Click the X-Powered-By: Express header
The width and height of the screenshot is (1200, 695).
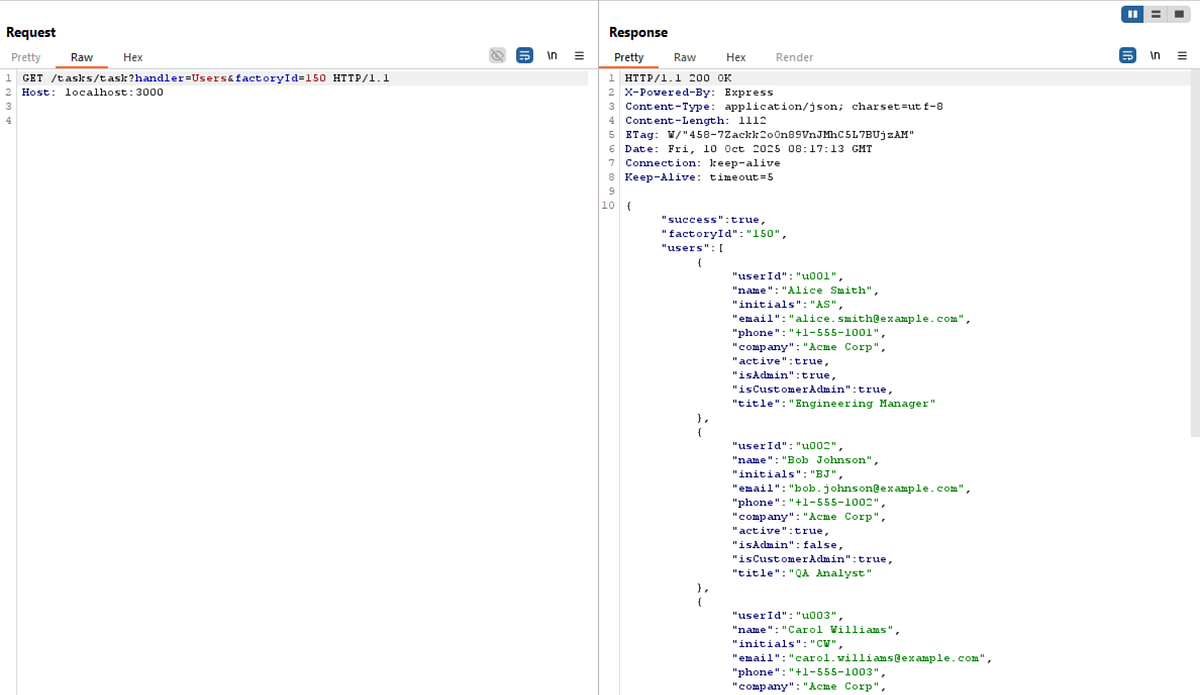click(x=699, y=92)
